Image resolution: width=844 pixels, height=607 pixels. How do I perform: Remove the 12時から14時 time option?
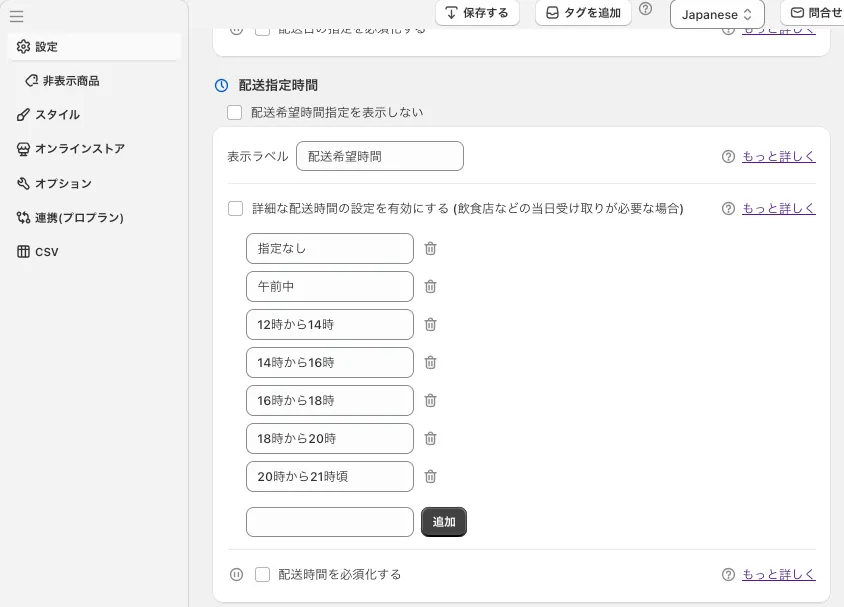tap(430, 325)
